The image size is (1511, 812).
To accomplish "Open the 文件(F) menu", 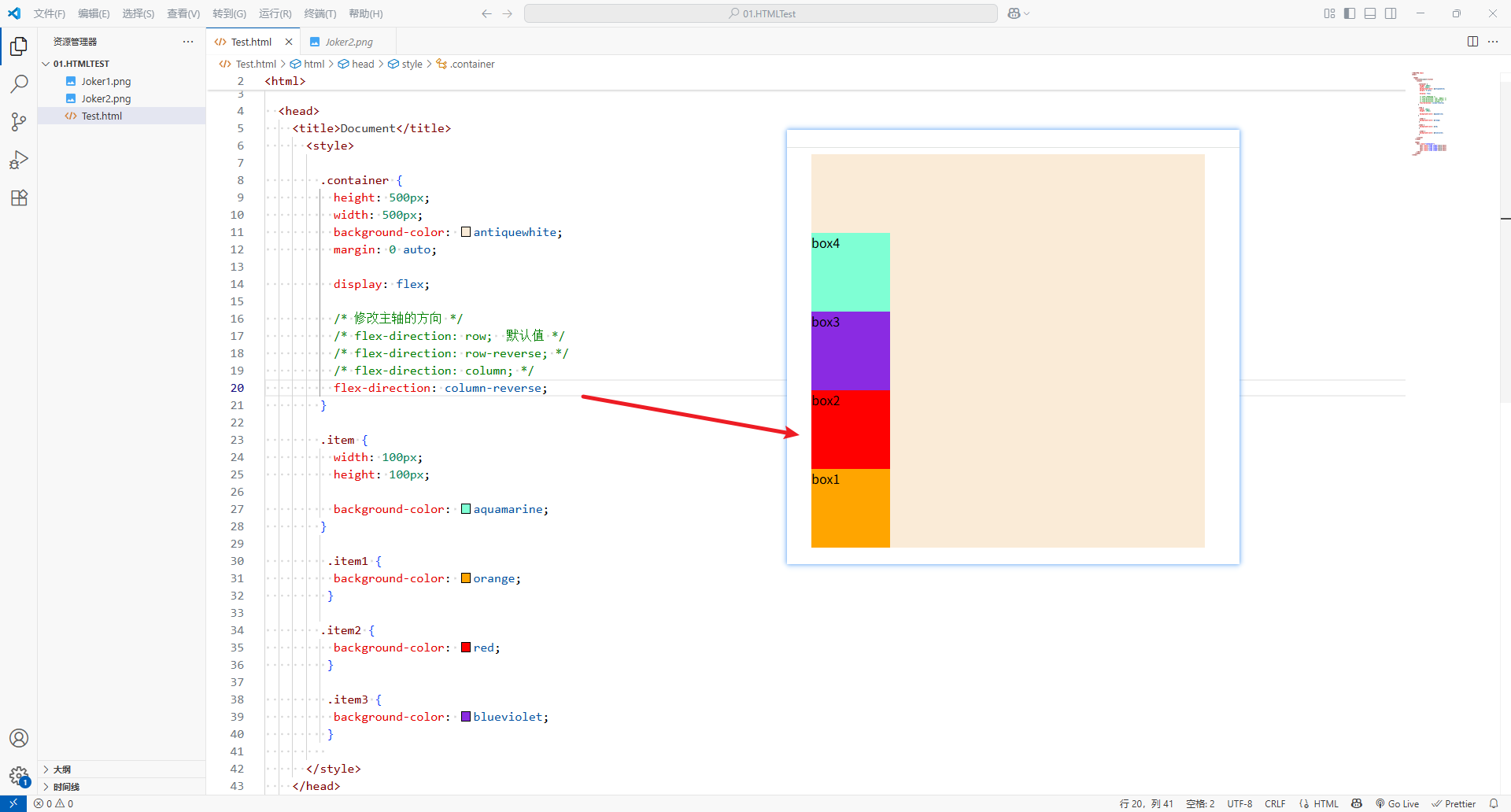I will [50, 13].
